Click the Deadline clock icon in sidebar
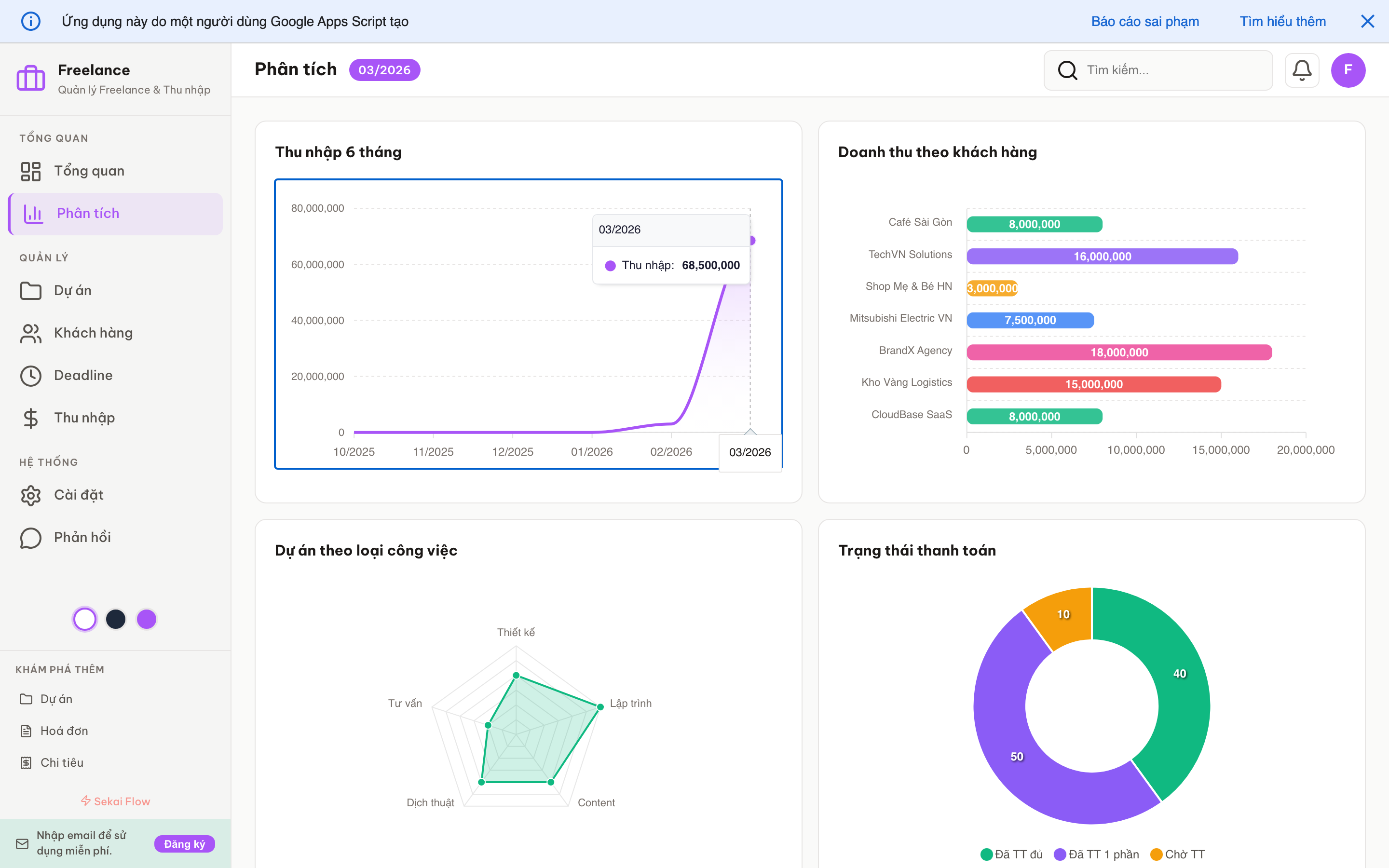The image size is (1389, 868). click(31, 376)
